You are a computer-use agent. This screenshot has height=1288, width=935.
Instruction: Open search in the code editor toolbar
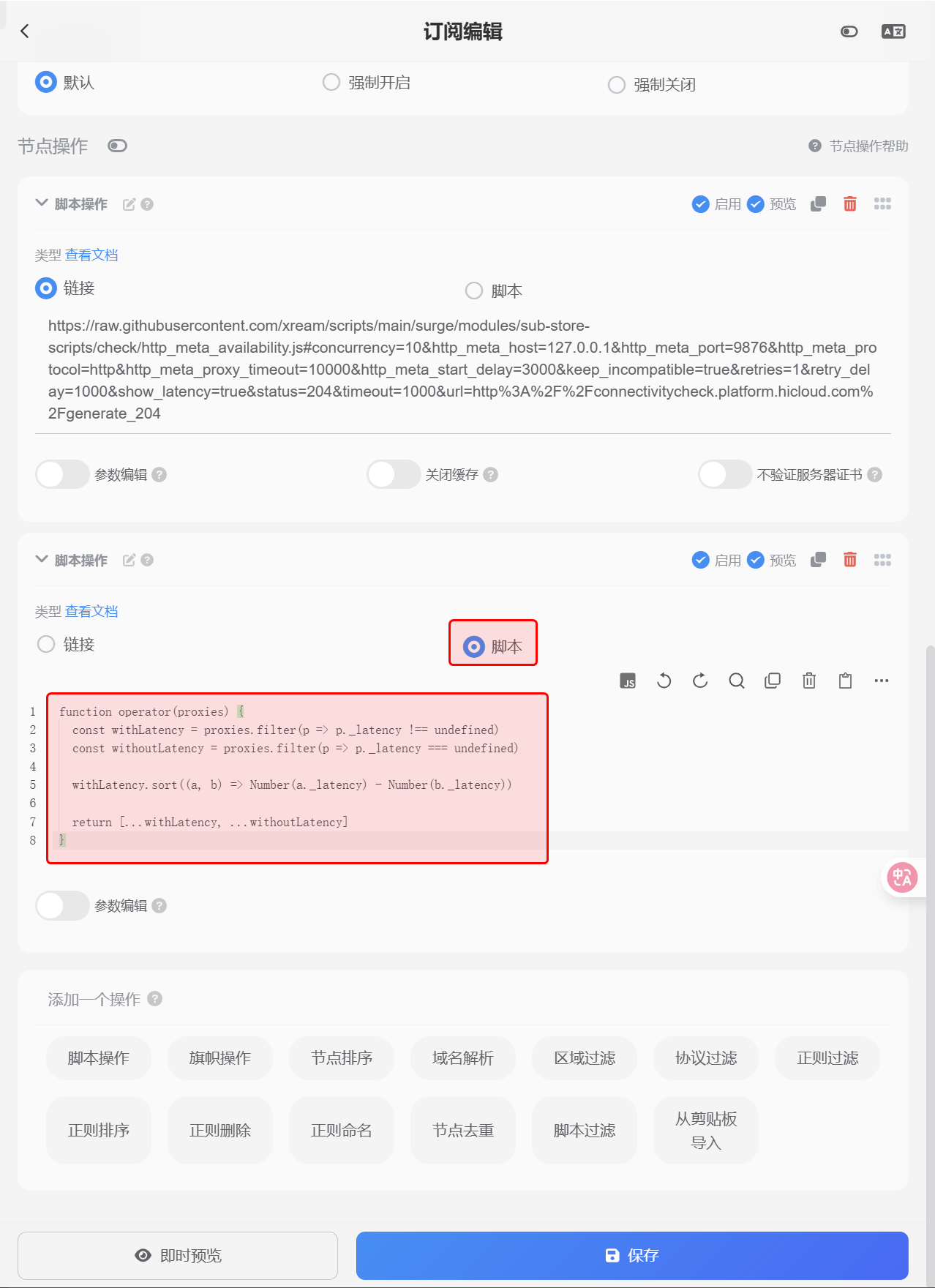coord(737,681)
